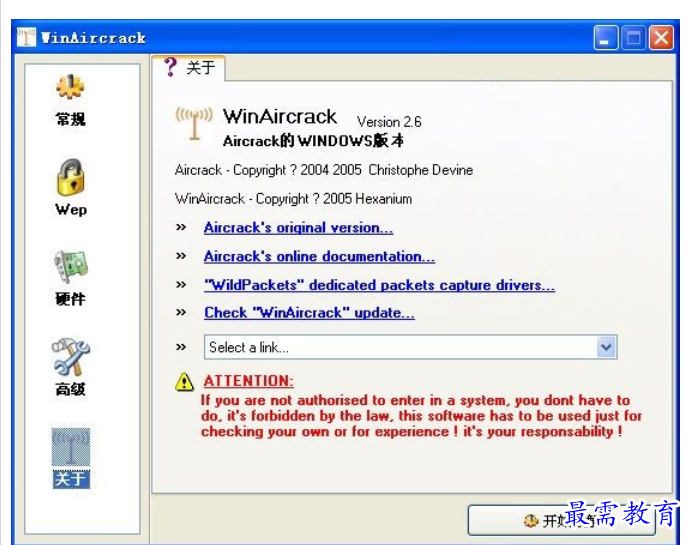Open Aircrack's online documentation link

tap(319, 256)
